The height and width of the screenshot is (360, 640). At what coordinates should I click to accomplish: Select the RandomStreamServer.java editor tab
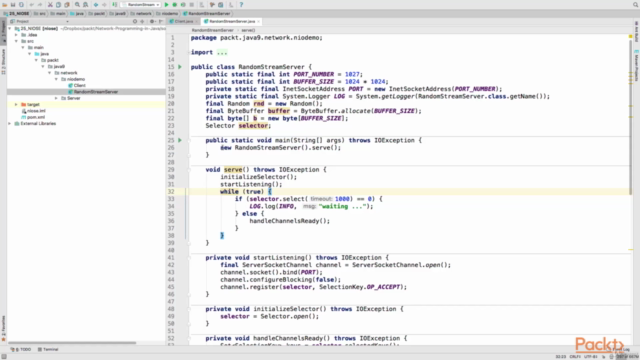(x=231, y=21)
